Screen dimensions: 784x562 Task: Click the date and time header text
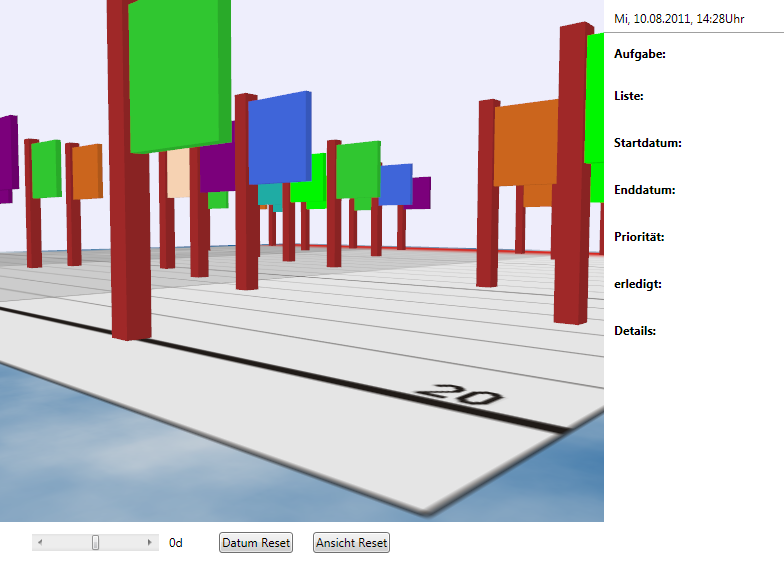672,19
